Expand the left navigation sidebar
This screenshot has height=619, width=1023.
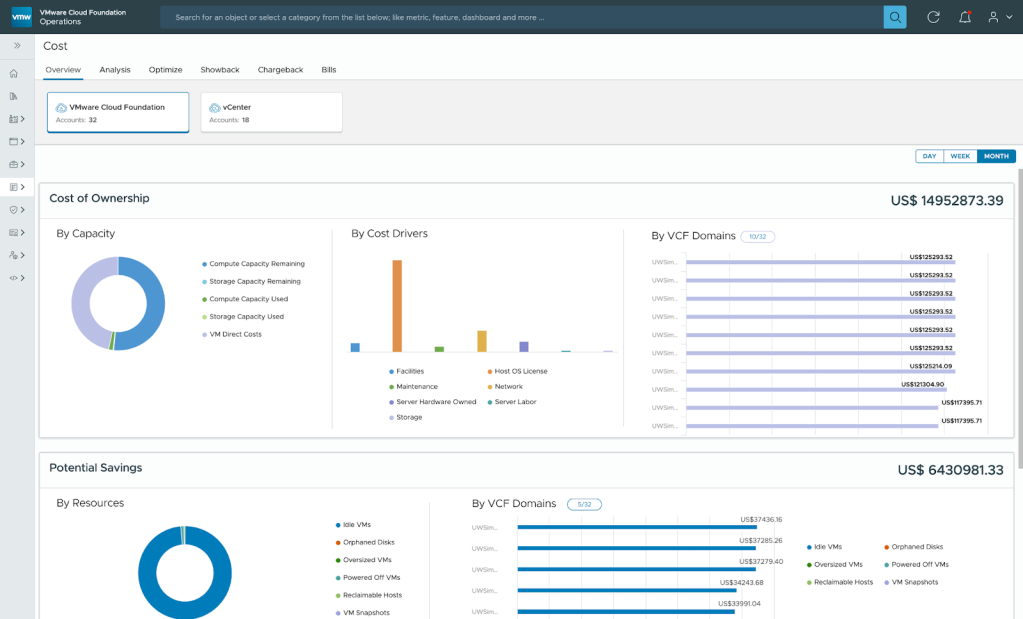[x=17, y=45]
